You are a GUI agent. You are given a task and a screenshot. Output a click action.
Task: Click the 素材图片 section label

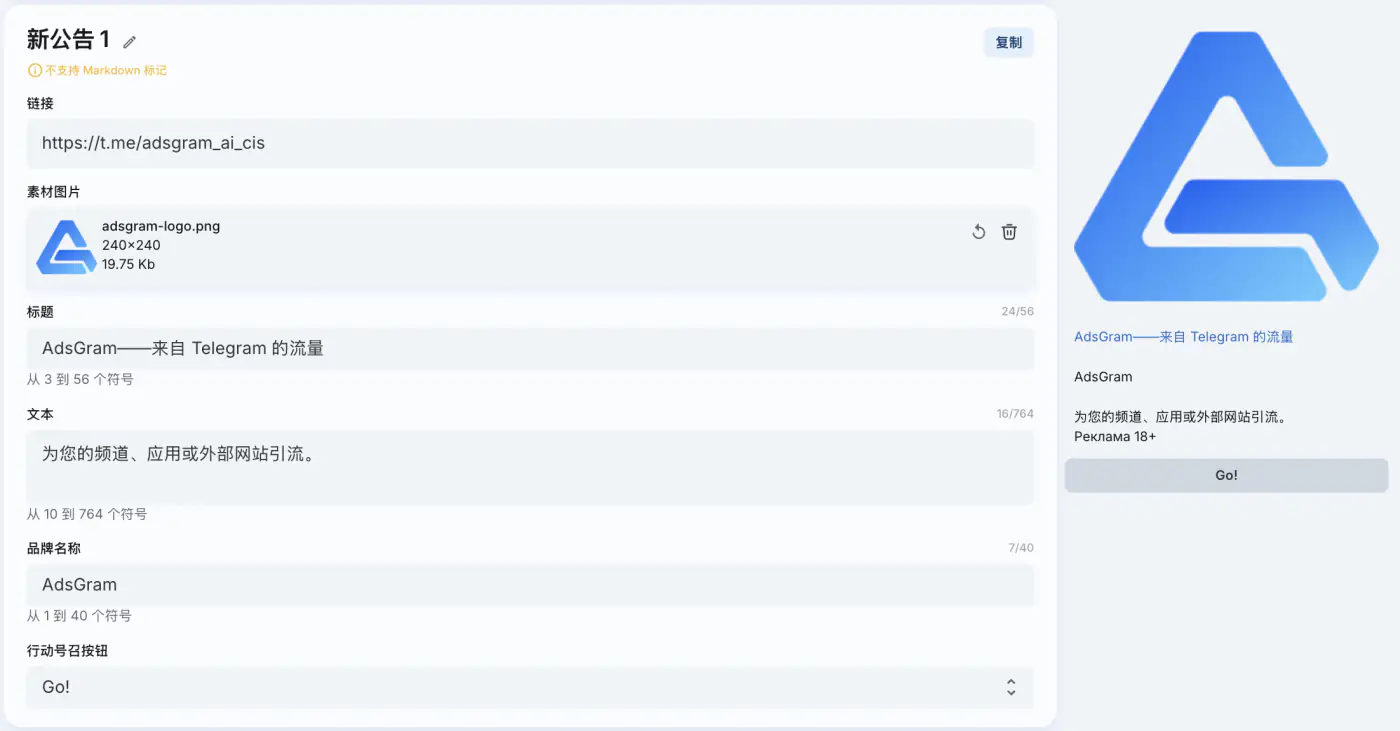(x=54, y=192)
